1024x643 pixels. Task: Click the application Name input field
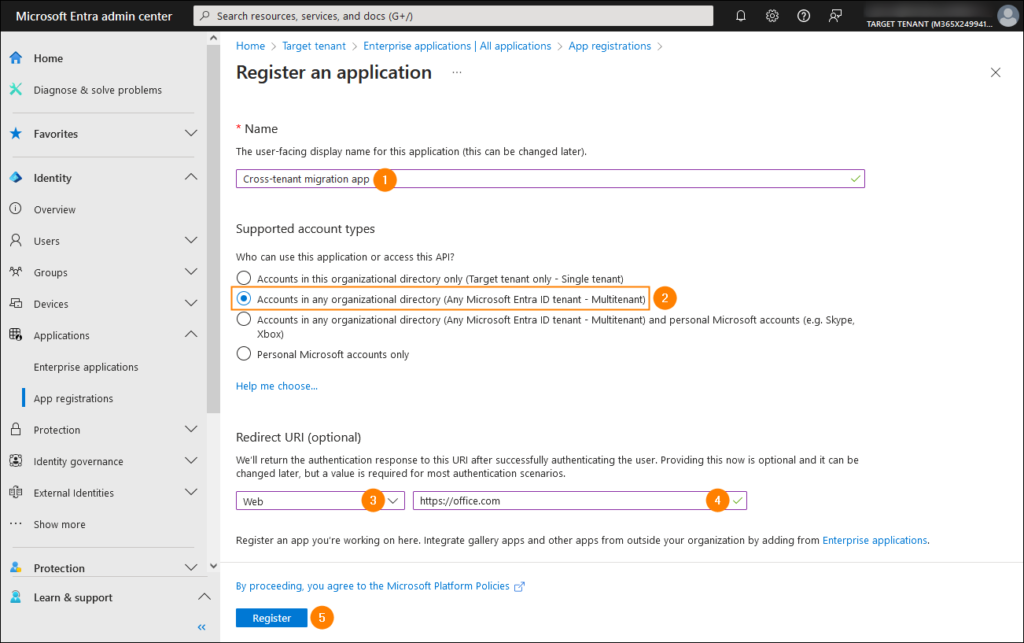tap(550, 178)
